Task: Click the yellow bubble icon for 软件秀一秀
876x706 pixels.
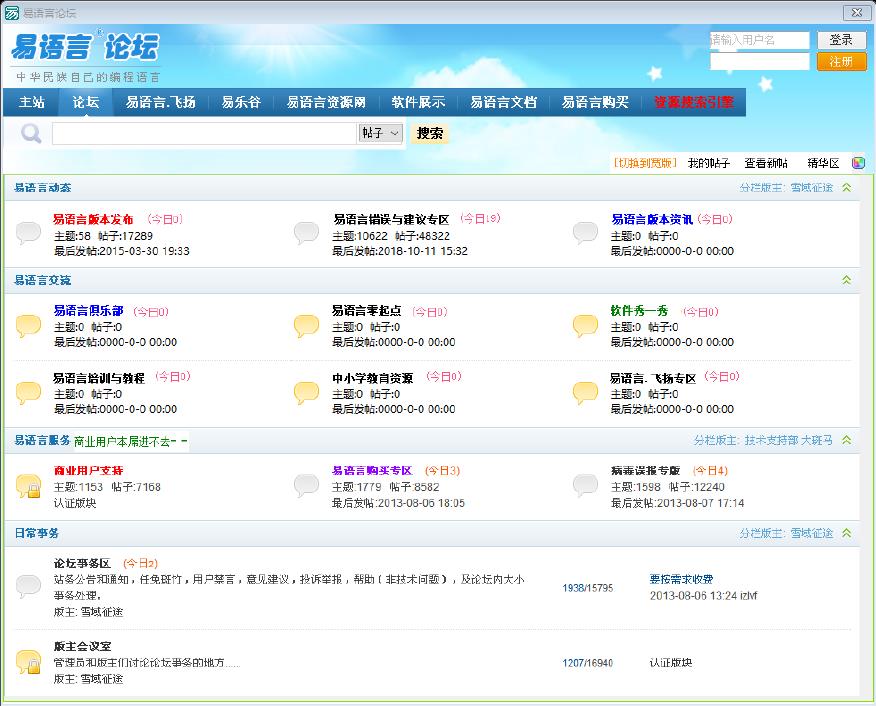Action: tap(585, 326)
